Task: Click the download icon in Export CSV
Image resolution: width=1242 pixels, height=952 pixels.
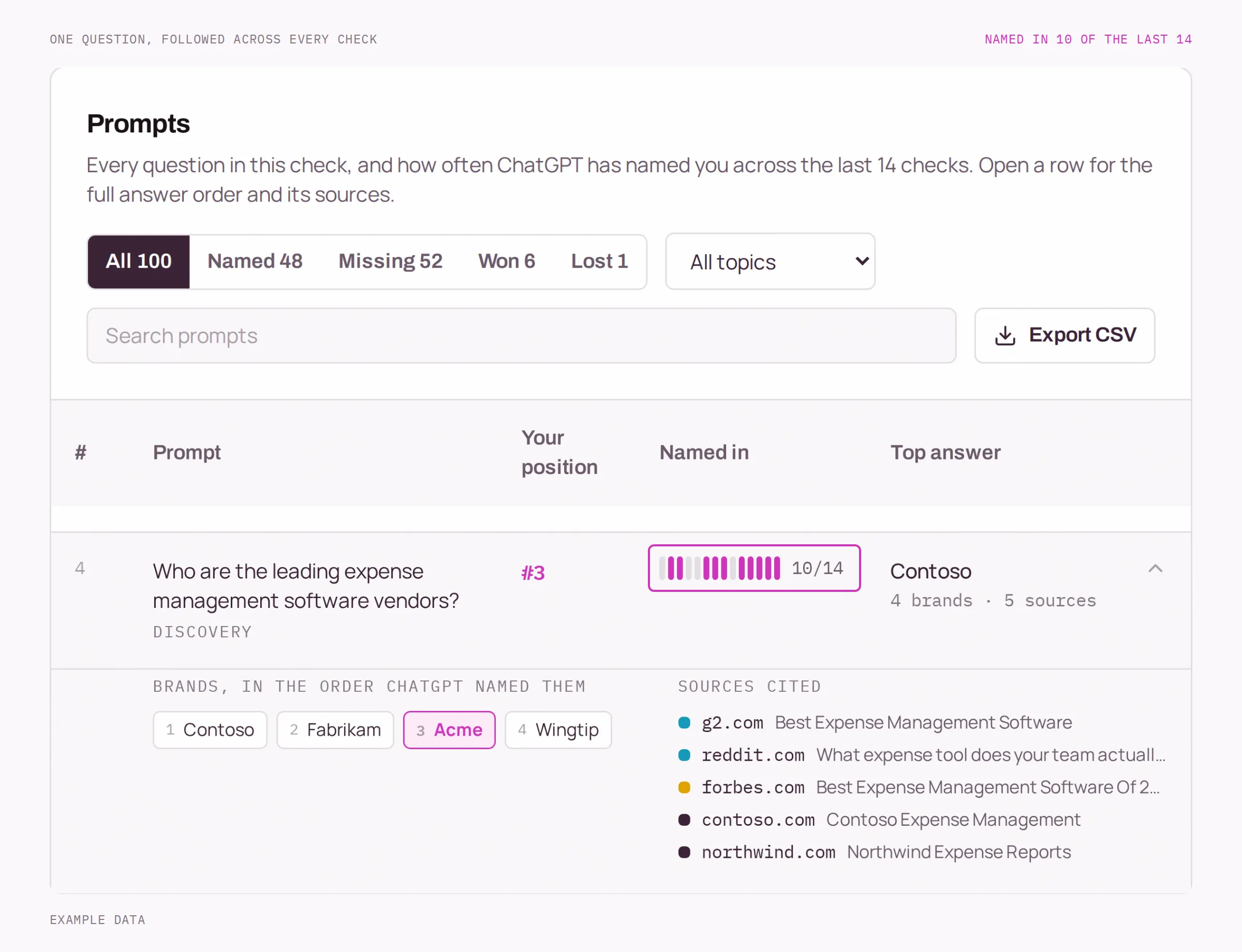Action: 1004,335
